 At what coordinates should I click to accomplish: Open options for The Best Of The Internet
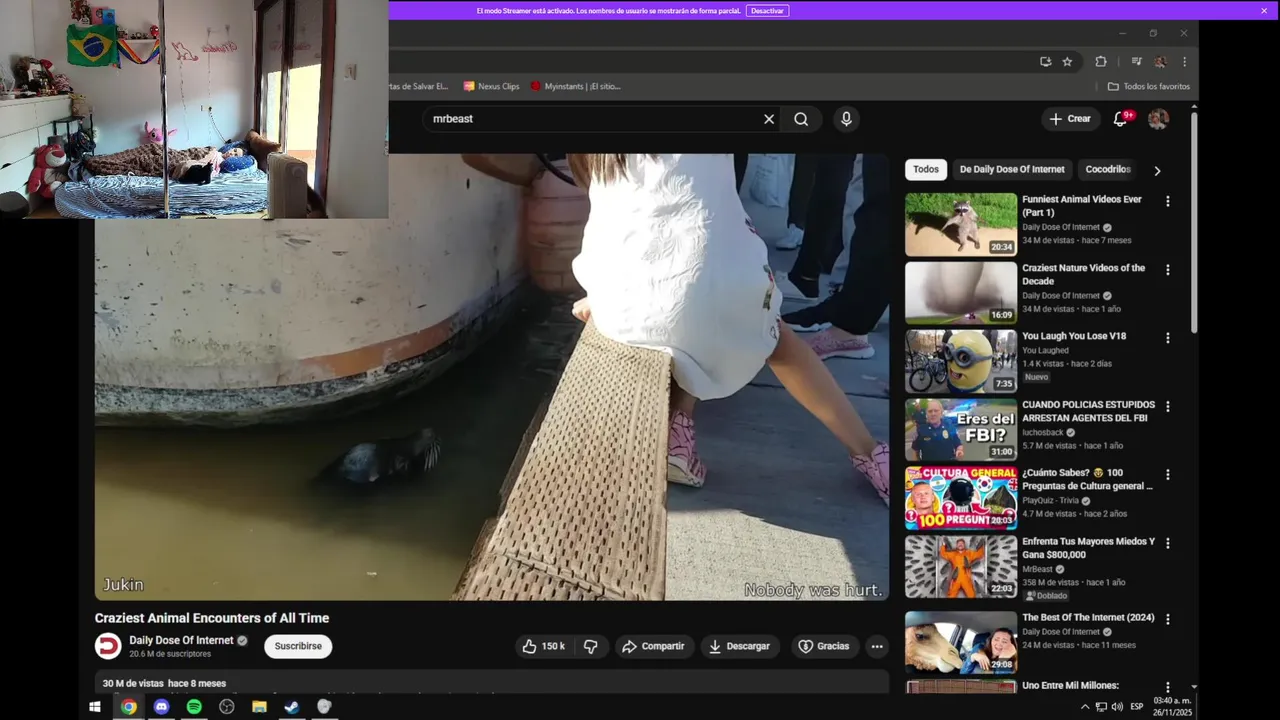pyautogui.click(x=1167, y=620)
